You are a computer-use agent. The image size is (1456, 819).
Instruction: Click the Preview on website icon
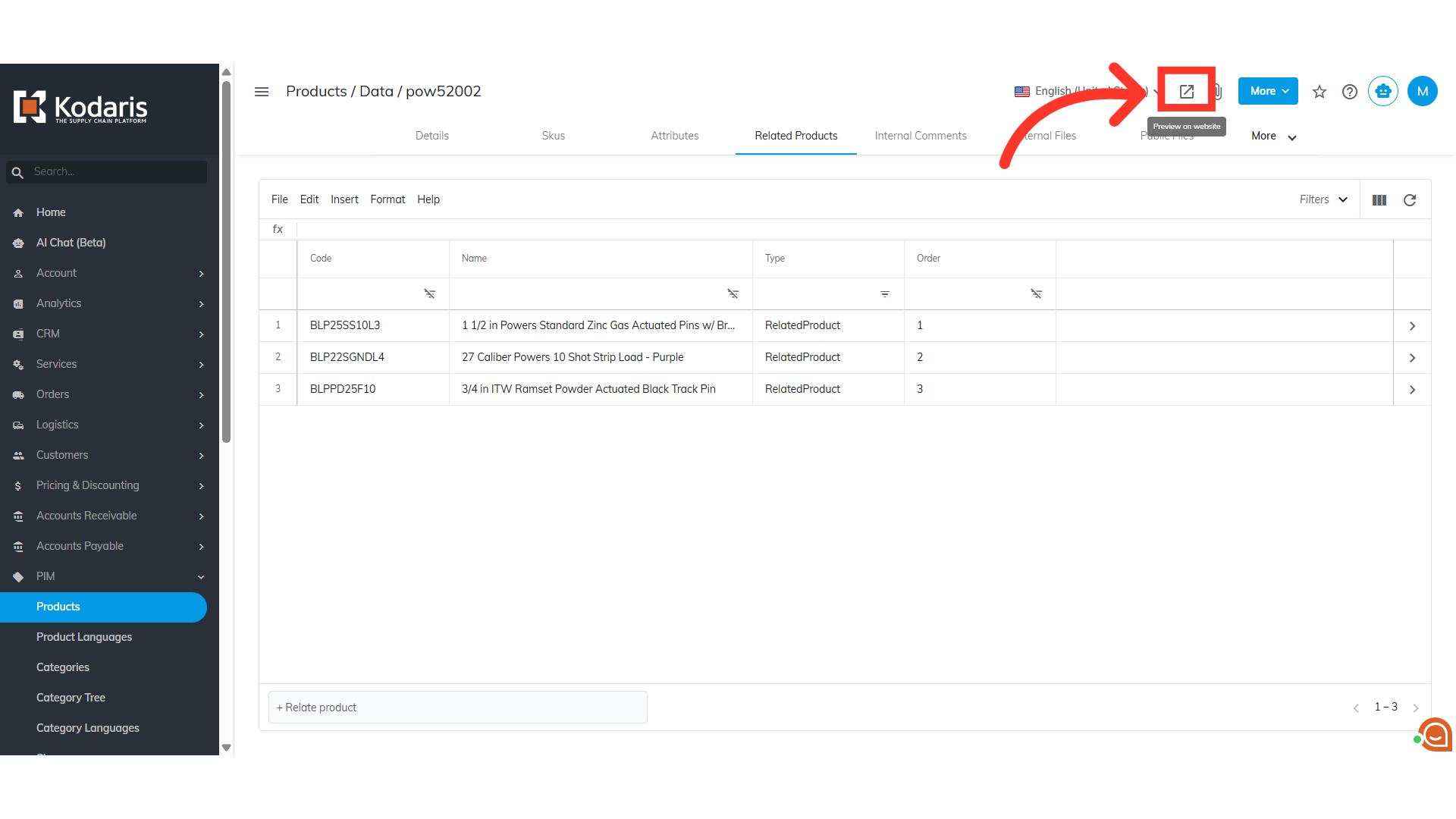click(x=1186, y=92)
